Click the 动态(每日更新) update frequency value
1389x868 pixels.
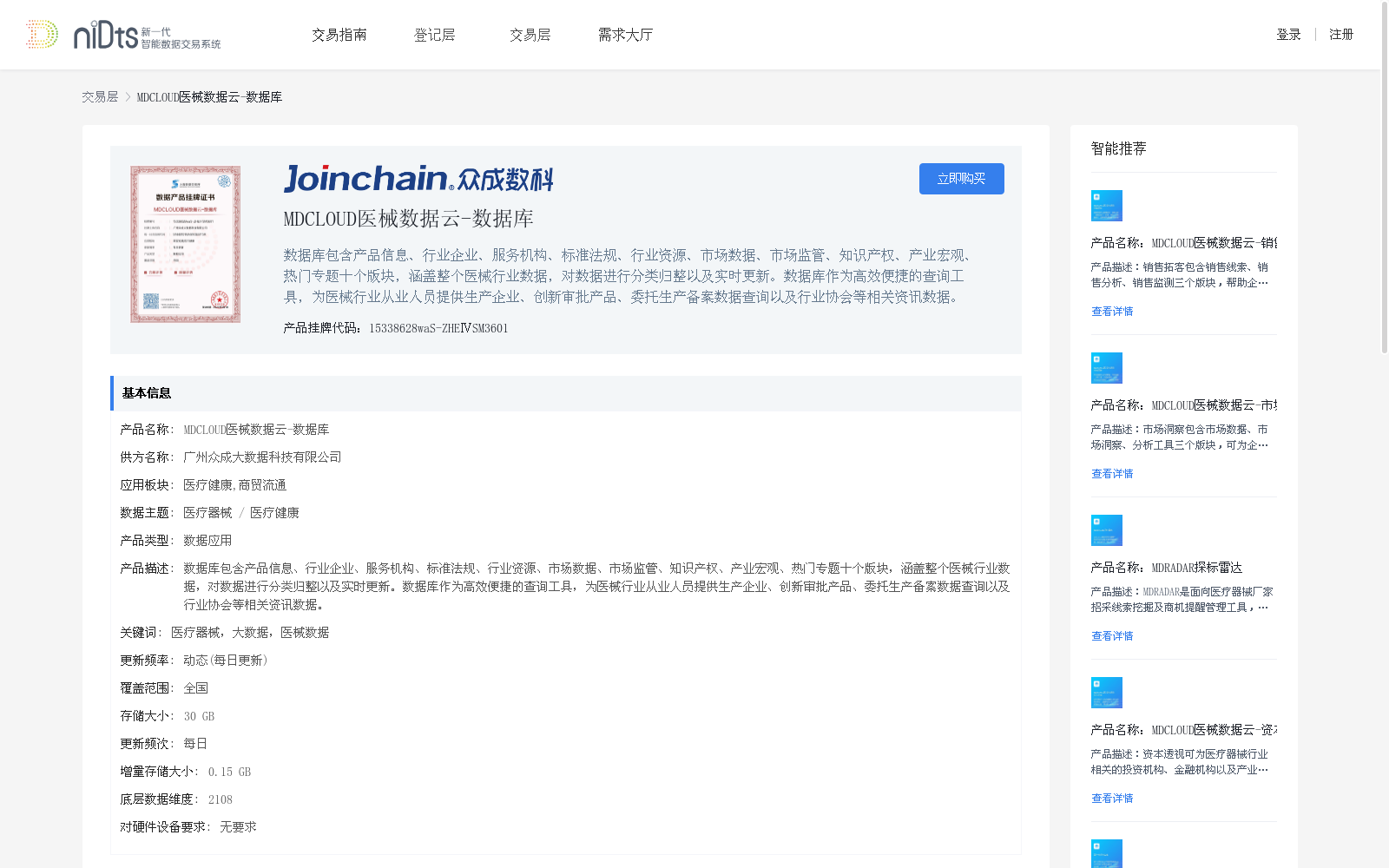click(226, 661)
